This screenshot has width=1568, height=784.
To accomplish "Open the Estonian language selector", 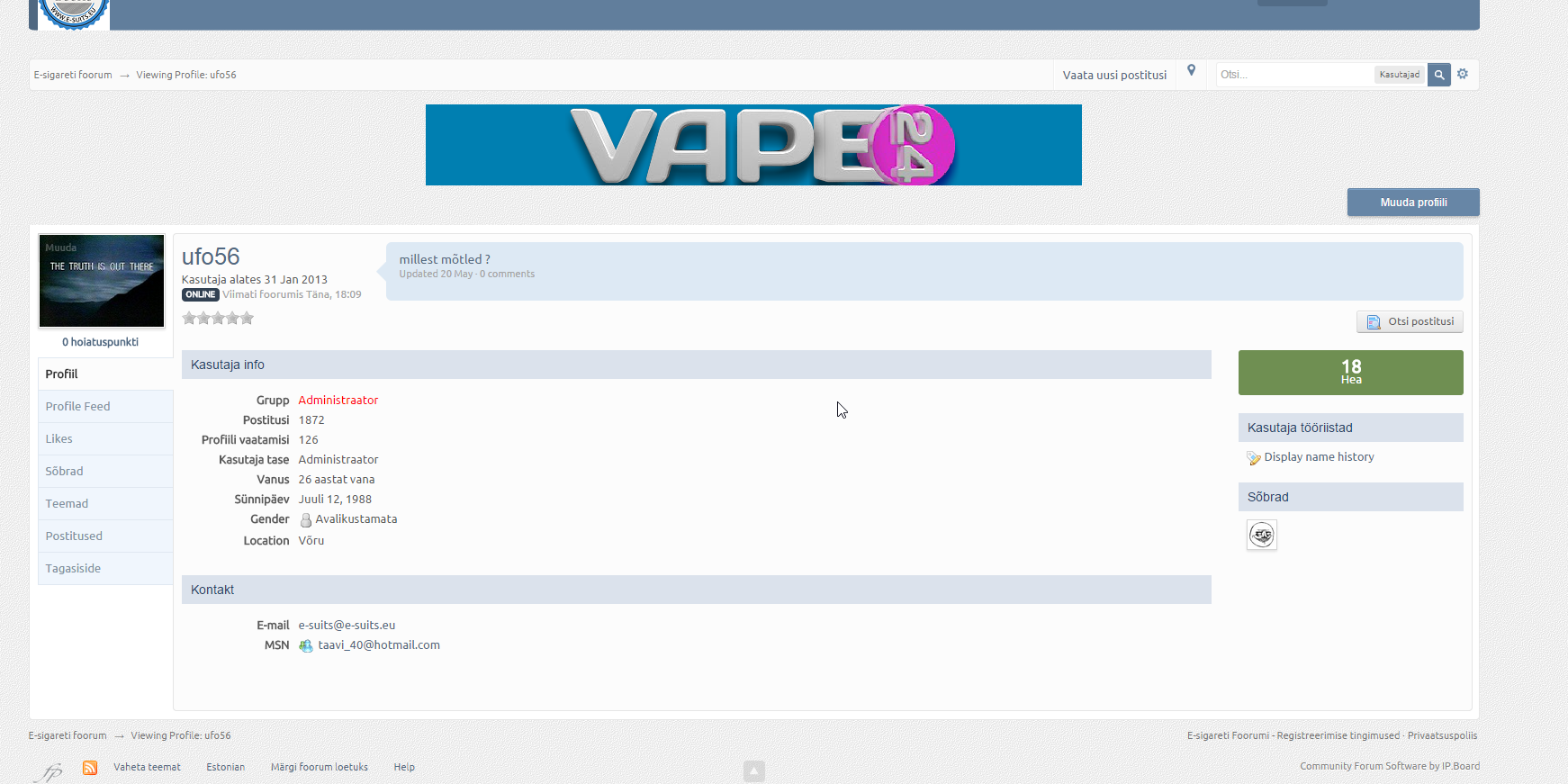I will coord(225,768).
